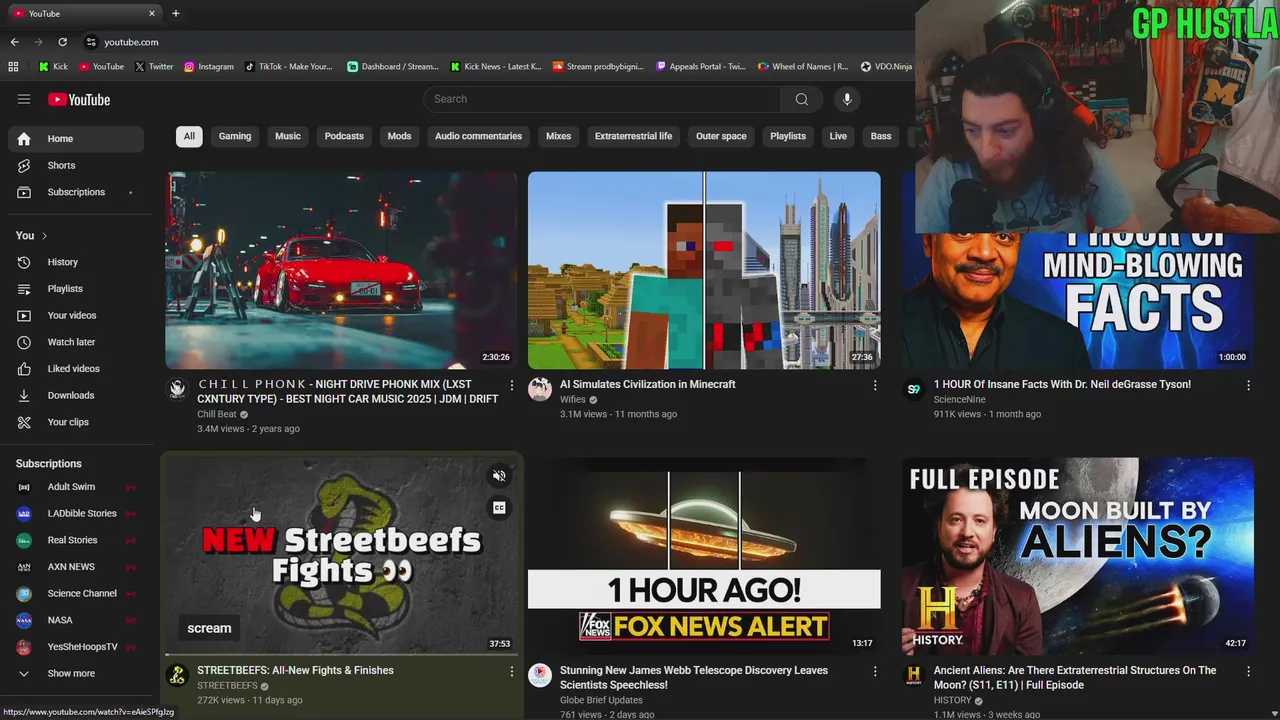Go back in browser history

(x=14, y=42)
